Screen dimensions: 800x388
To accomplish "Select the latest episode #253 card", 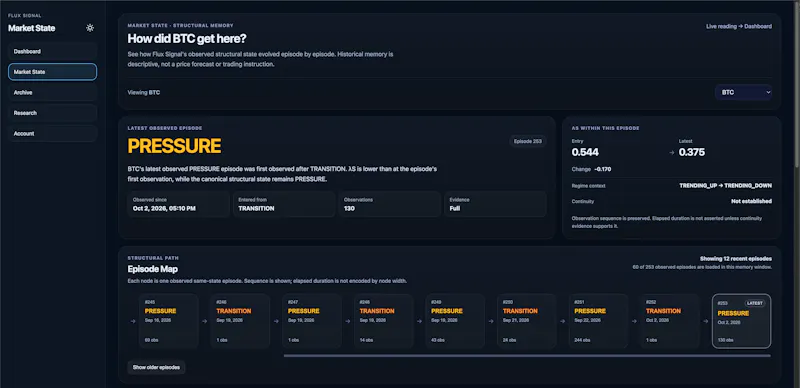I will tap(741, 321).
